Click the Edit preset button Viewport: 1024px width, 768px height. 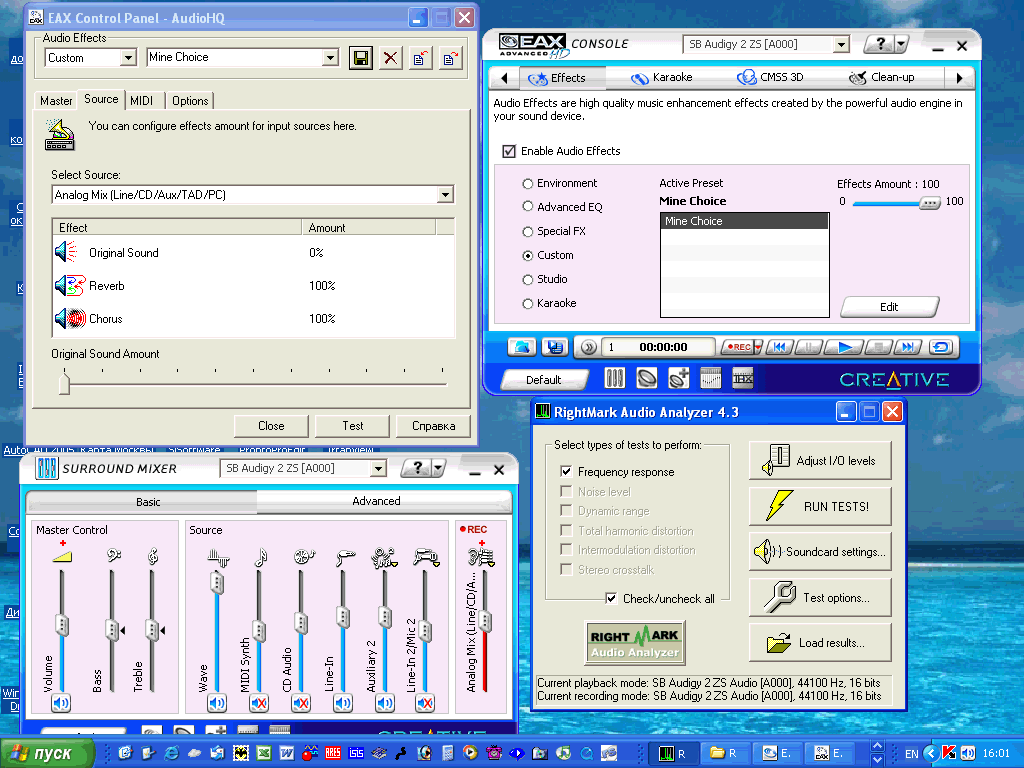(x=889, y=307)
